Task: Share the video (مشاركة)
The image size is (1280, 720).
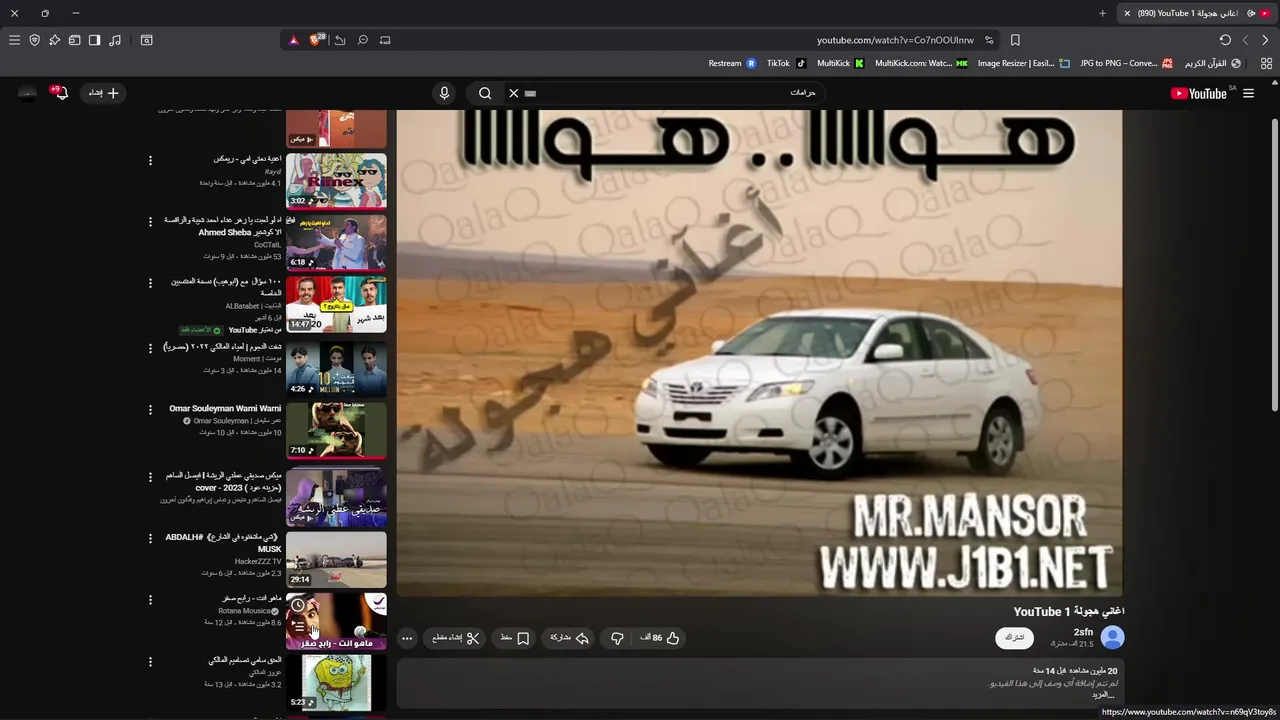Action: point(569,638)
